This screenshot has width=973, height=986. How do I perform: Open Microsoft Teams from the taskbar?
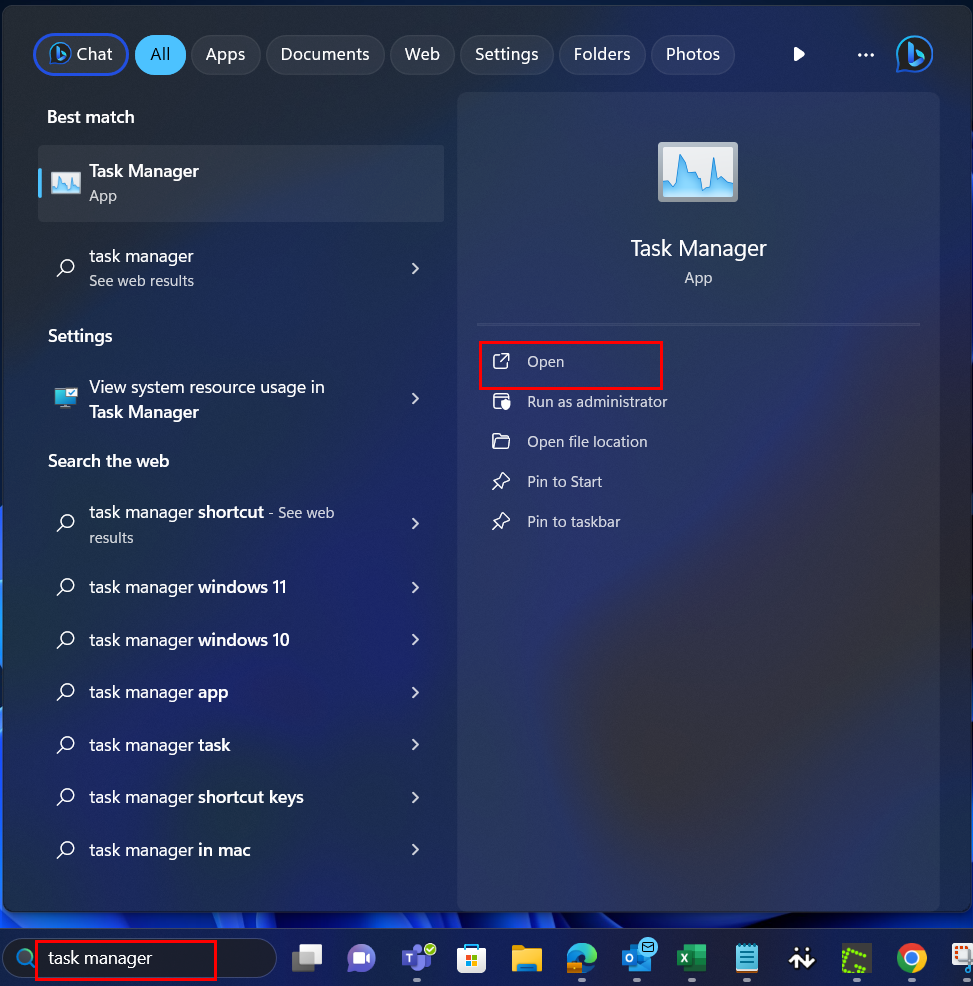(x=417, y=958)
